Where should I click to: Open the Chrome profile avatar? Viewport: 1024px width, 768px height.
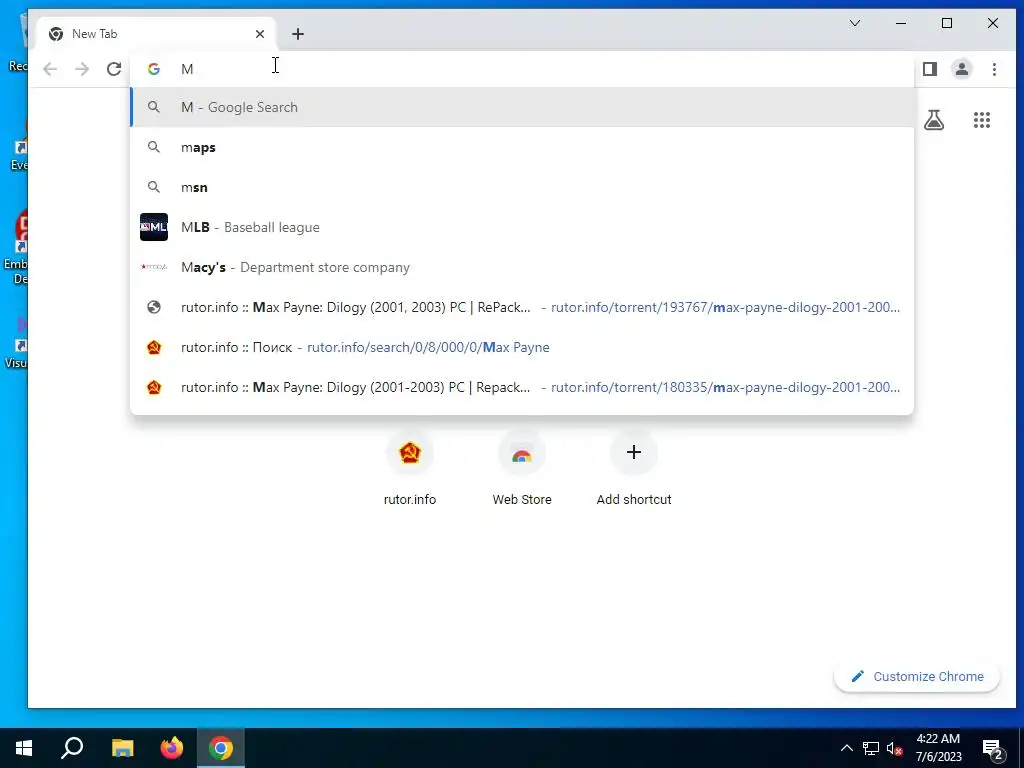pyautogui.click(x=961, y=69)
